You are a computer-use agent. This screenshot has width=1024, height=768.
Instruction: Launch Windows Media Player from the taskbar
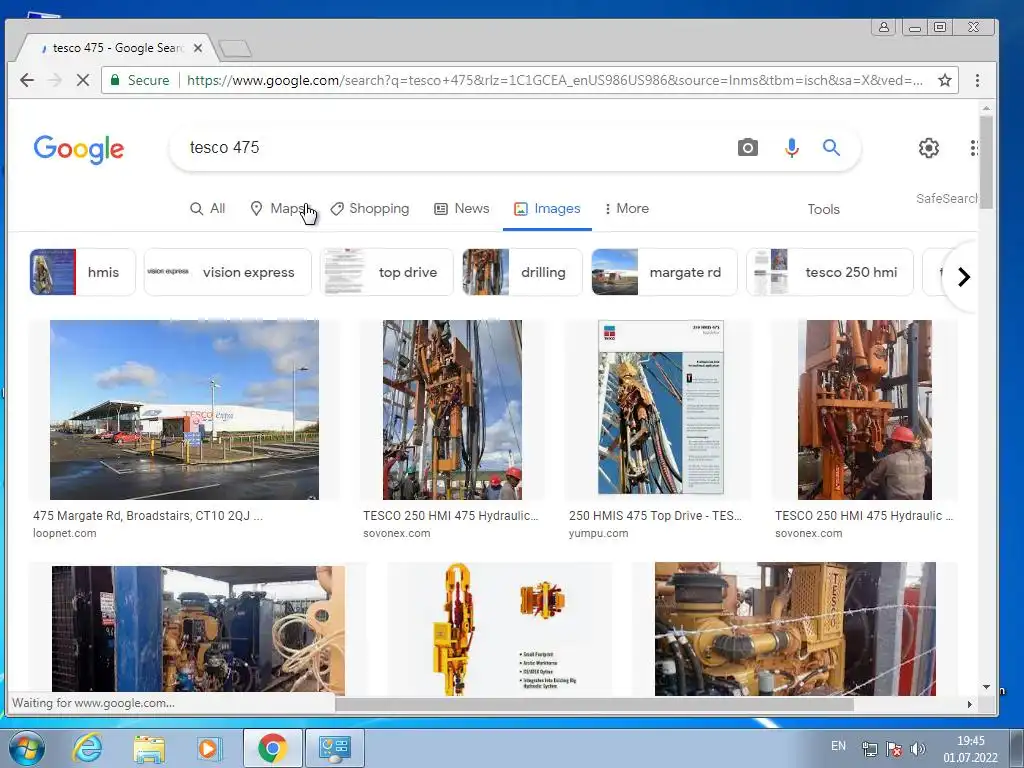(x=210, y=748)
